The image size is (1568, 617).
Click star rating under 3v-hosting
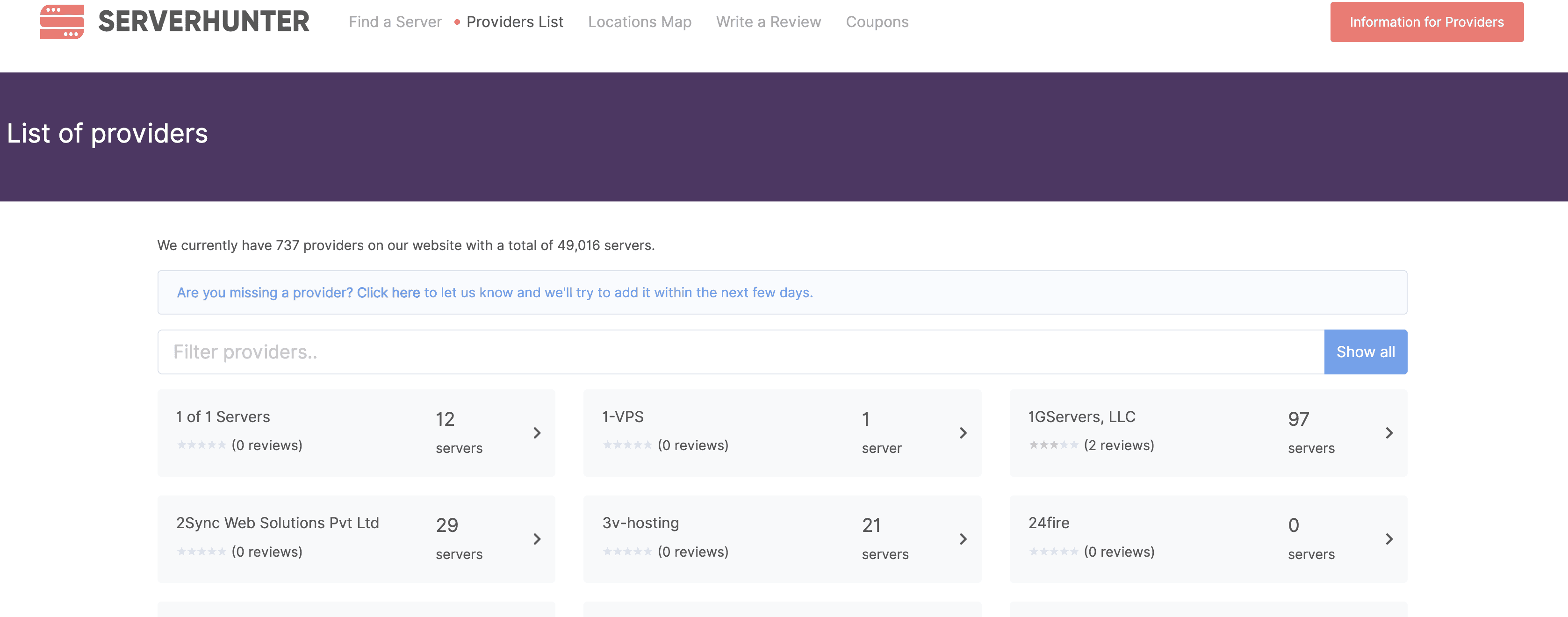[x=627, y=552]
